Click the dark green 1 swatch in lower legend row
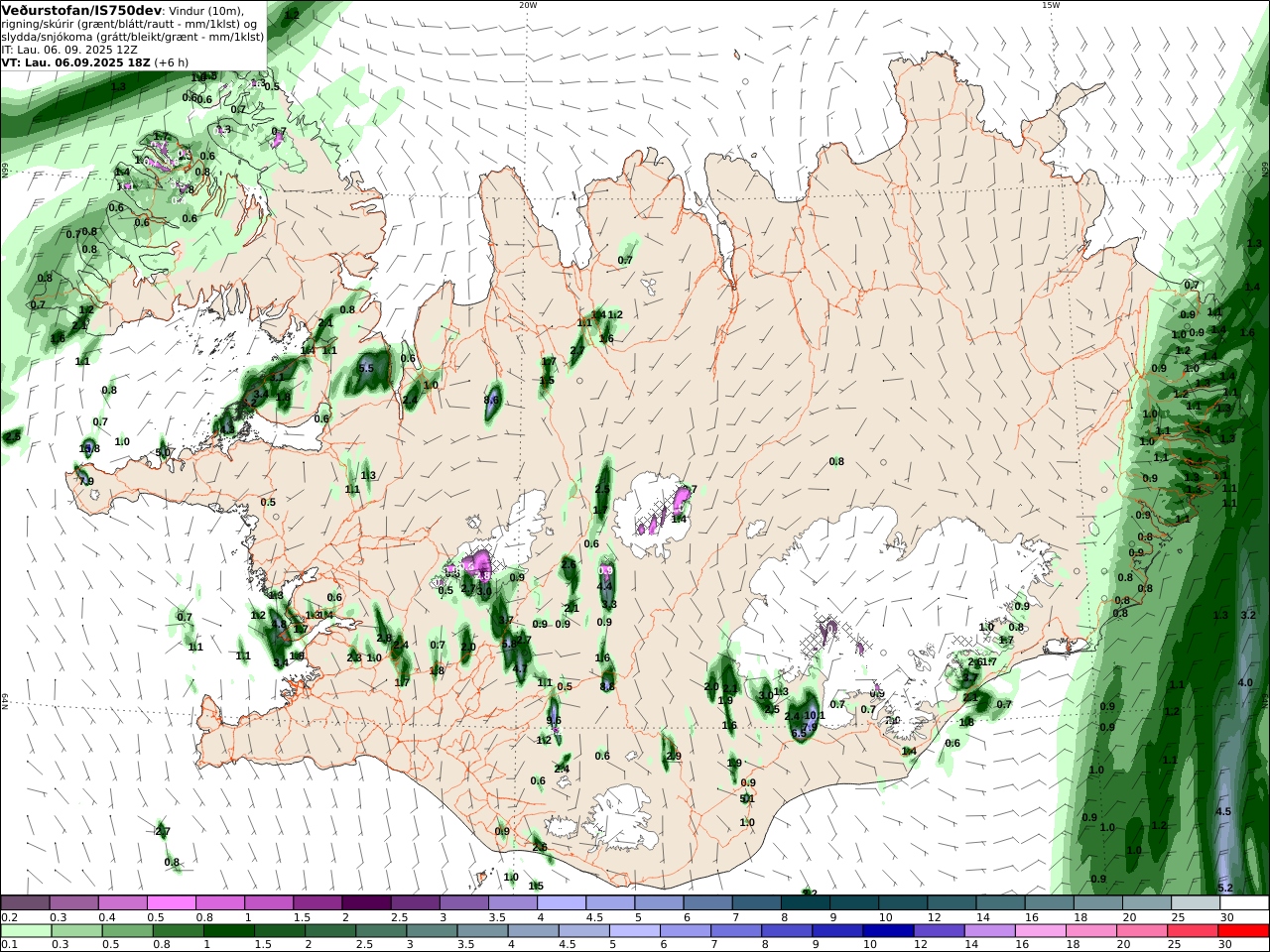 click(x=229, y=931)
